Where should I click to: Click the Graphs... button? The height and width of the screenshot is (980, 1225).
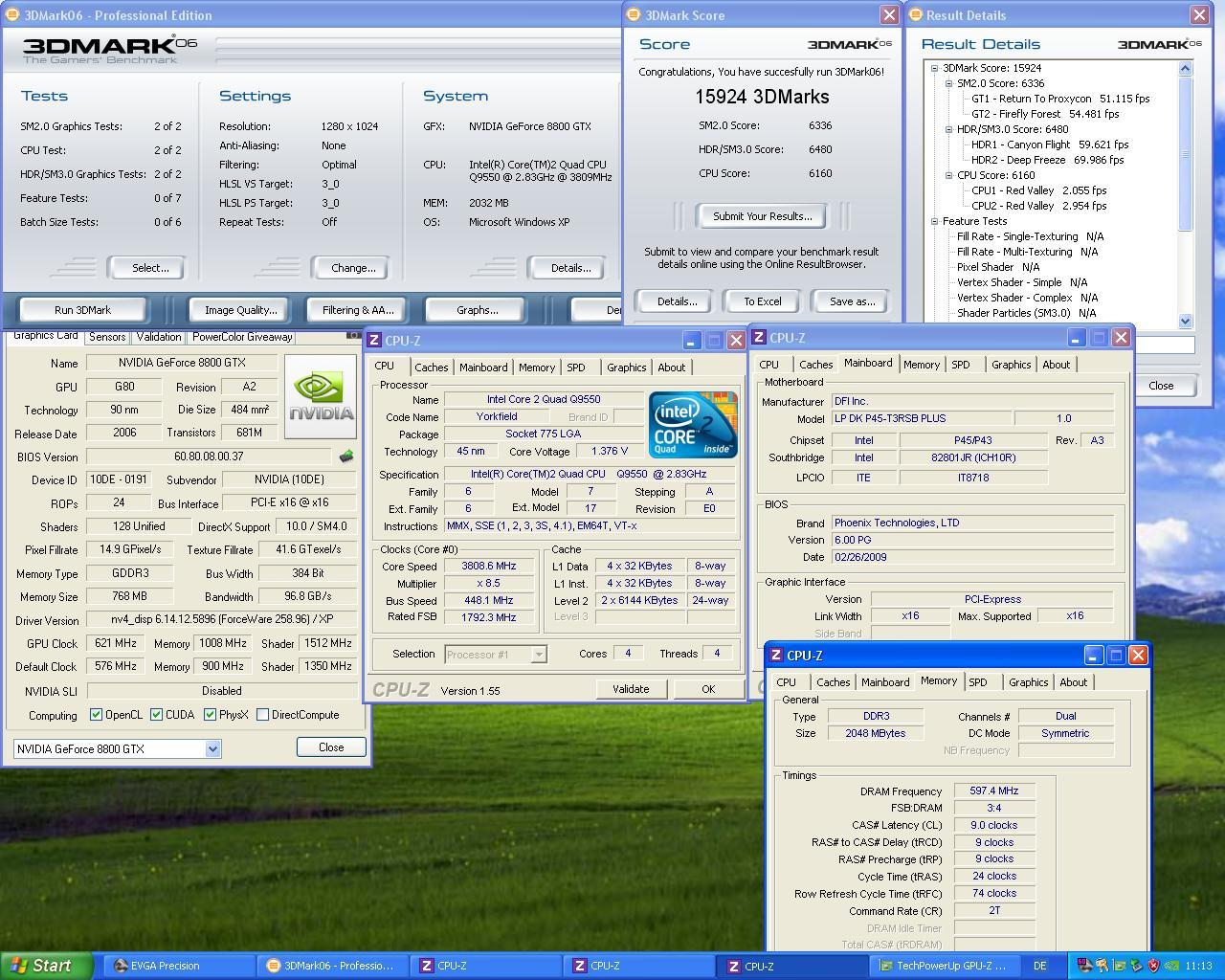(478, 310)
